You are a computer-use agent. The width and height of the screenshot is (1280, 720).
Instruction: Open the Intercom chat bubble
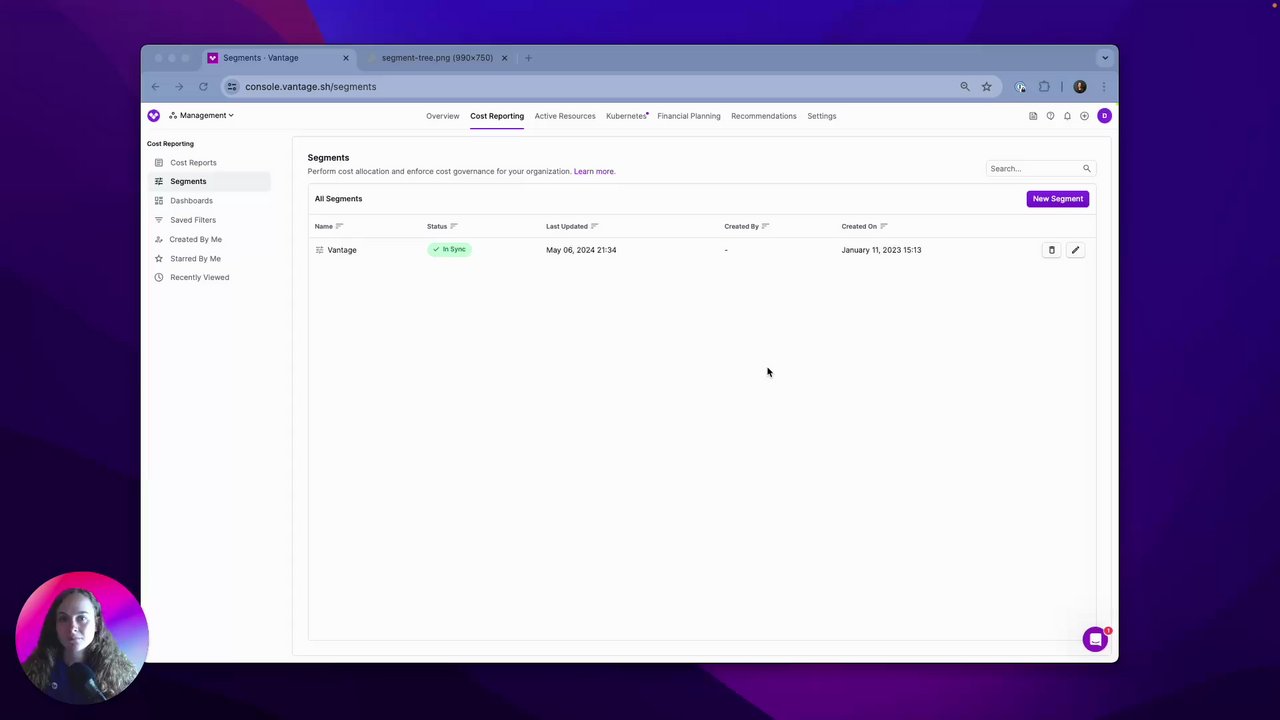[1095, 640]
